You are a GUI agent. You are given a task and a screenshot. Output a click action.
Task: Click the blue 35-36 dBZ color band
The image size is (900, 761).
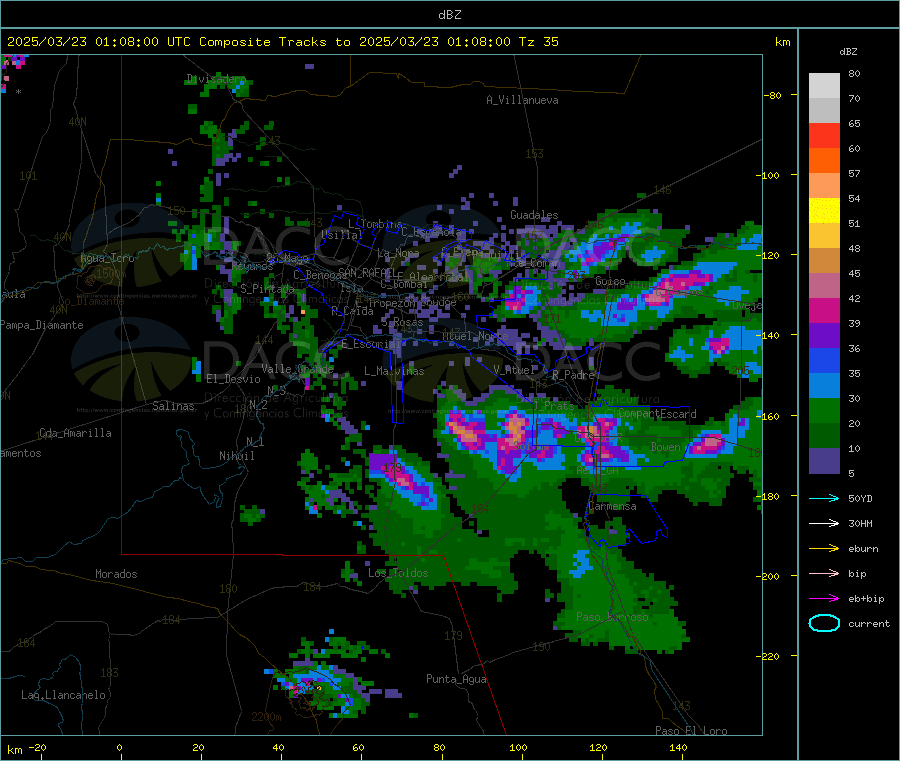[x=824, y=360]
